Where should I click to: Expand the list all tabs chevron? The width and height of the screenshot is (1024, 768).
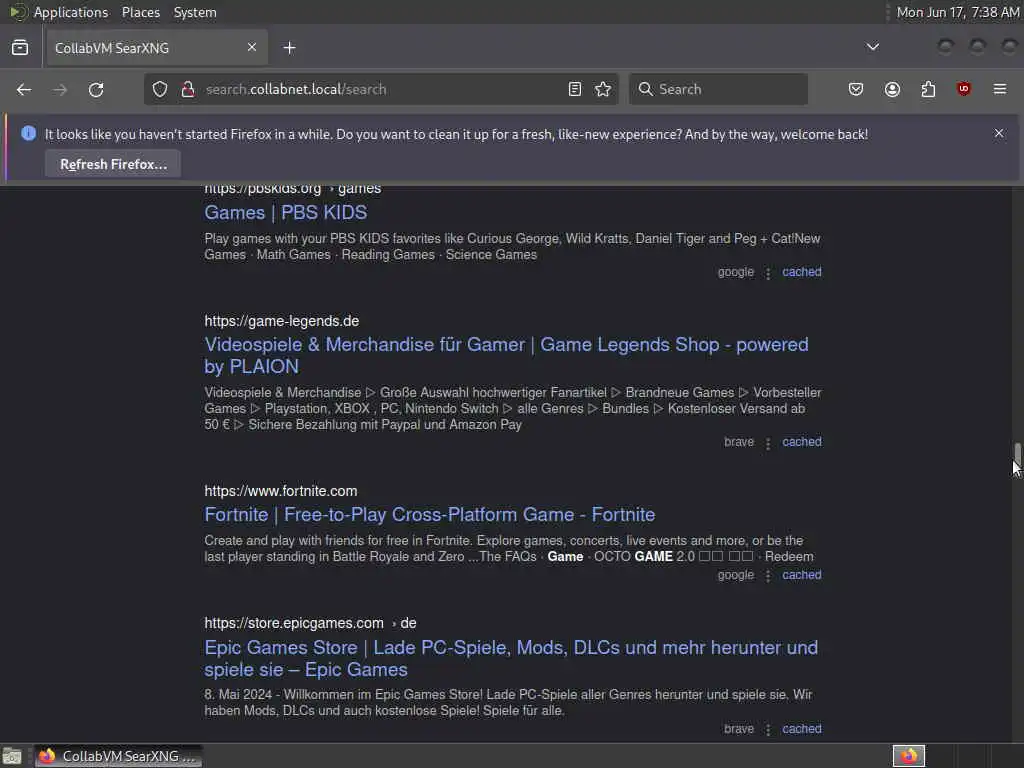[872, 47]
